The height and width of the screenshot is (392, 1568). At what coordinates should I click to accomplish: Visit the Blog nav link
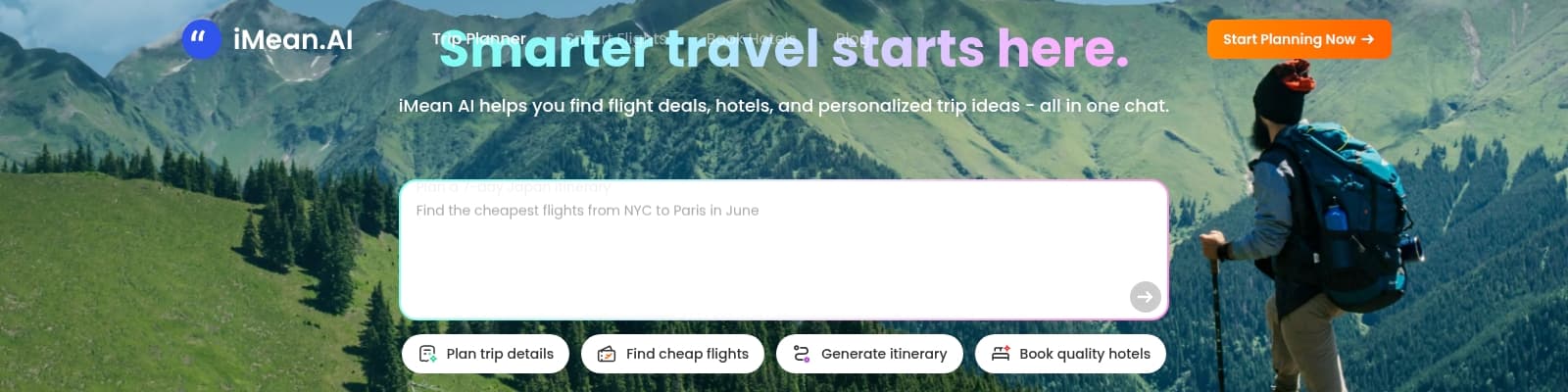point(851,39)
